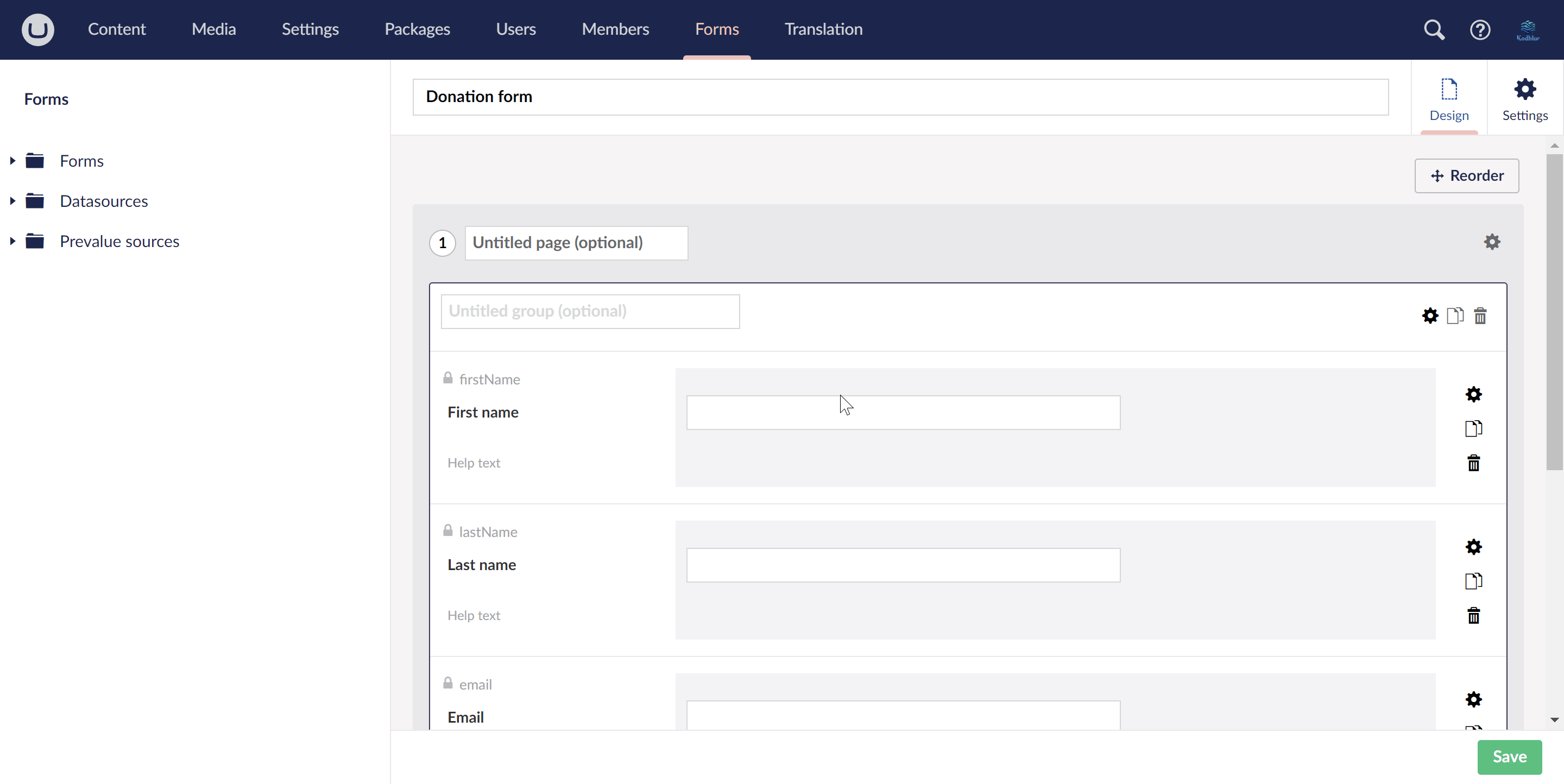Viewport: 1564px width, 784px height.
Task: Save the Donation form
Action: 1509,757
